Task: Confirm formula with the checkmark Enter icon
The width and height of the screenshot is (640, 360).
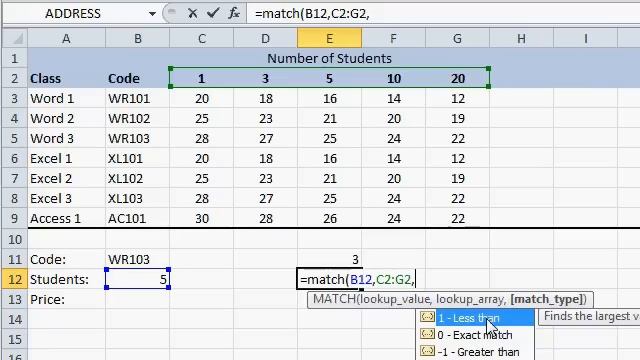Action: (213, 13)
